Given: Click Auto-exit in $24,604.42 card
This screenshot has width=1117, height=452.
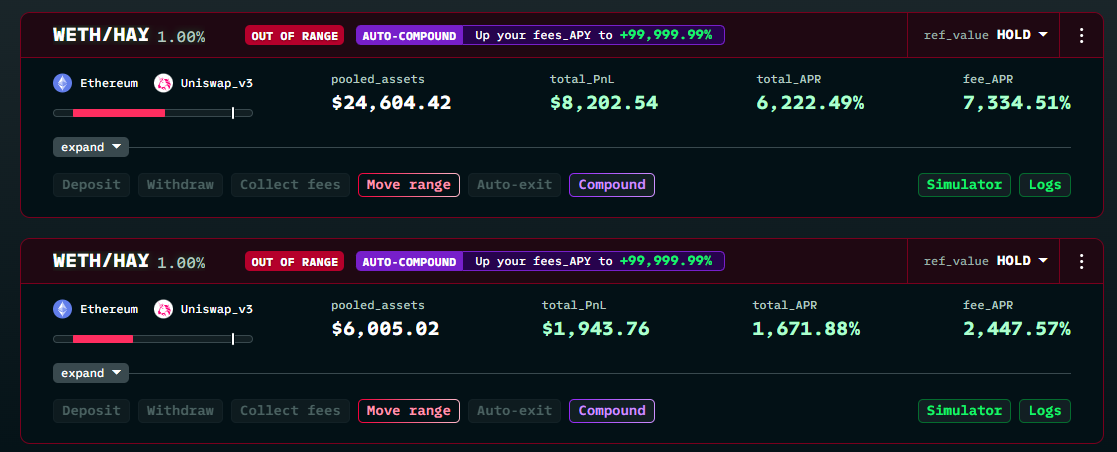Looking at the screenshot, I should pos(514,185).
